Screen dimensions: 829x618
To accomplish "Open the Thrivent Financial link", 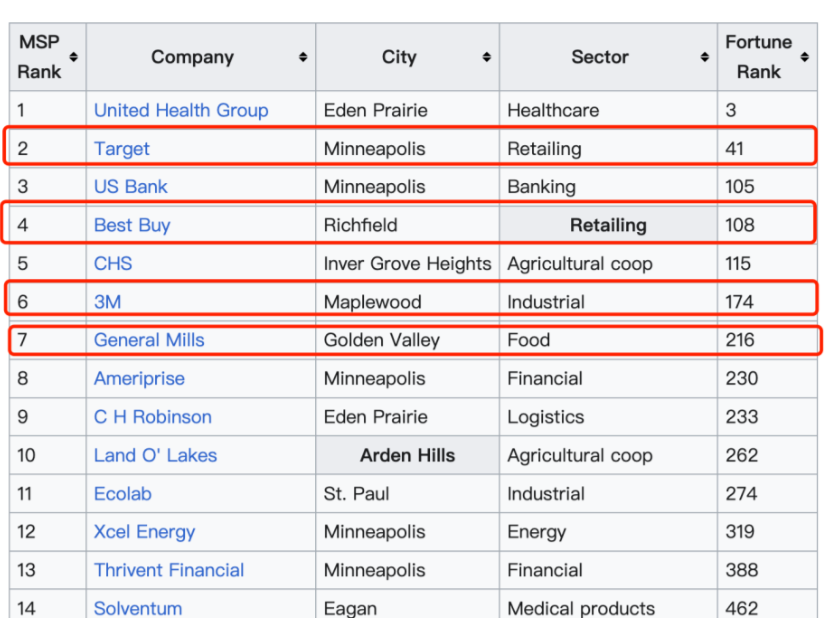I will click(x=169, y=570).
